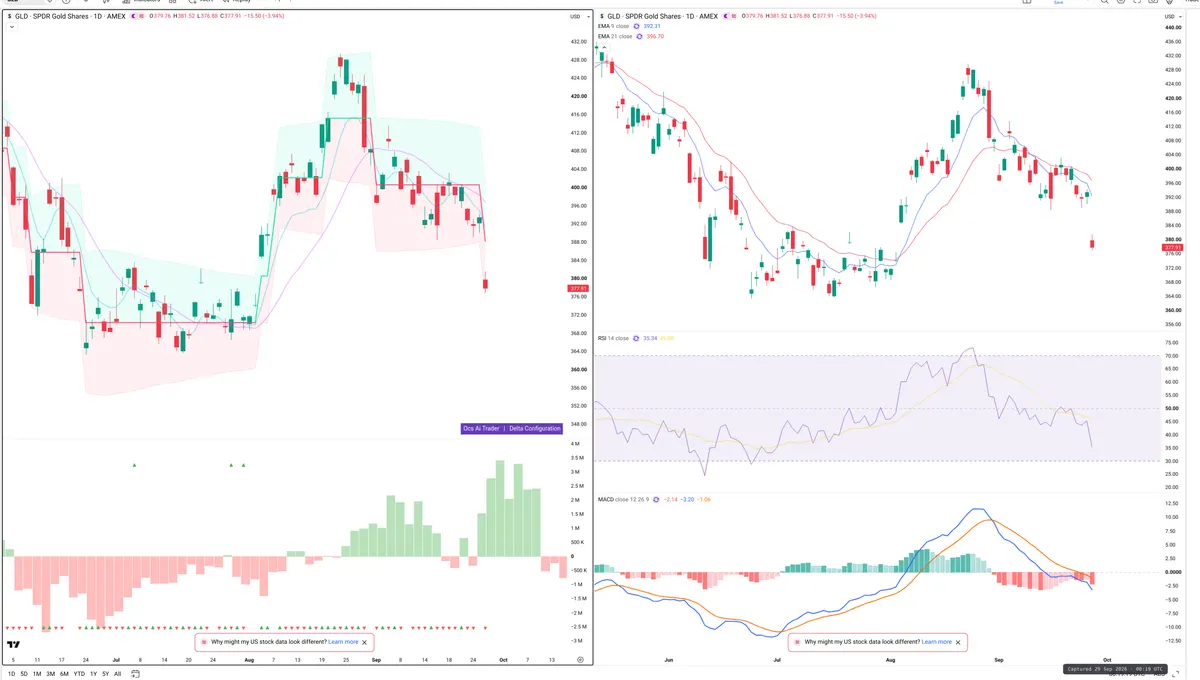Click the 10.00 level on MACD scale
Image resolution: width=1200 pixels, height=680 pixels.
[x=1172, y=517]
